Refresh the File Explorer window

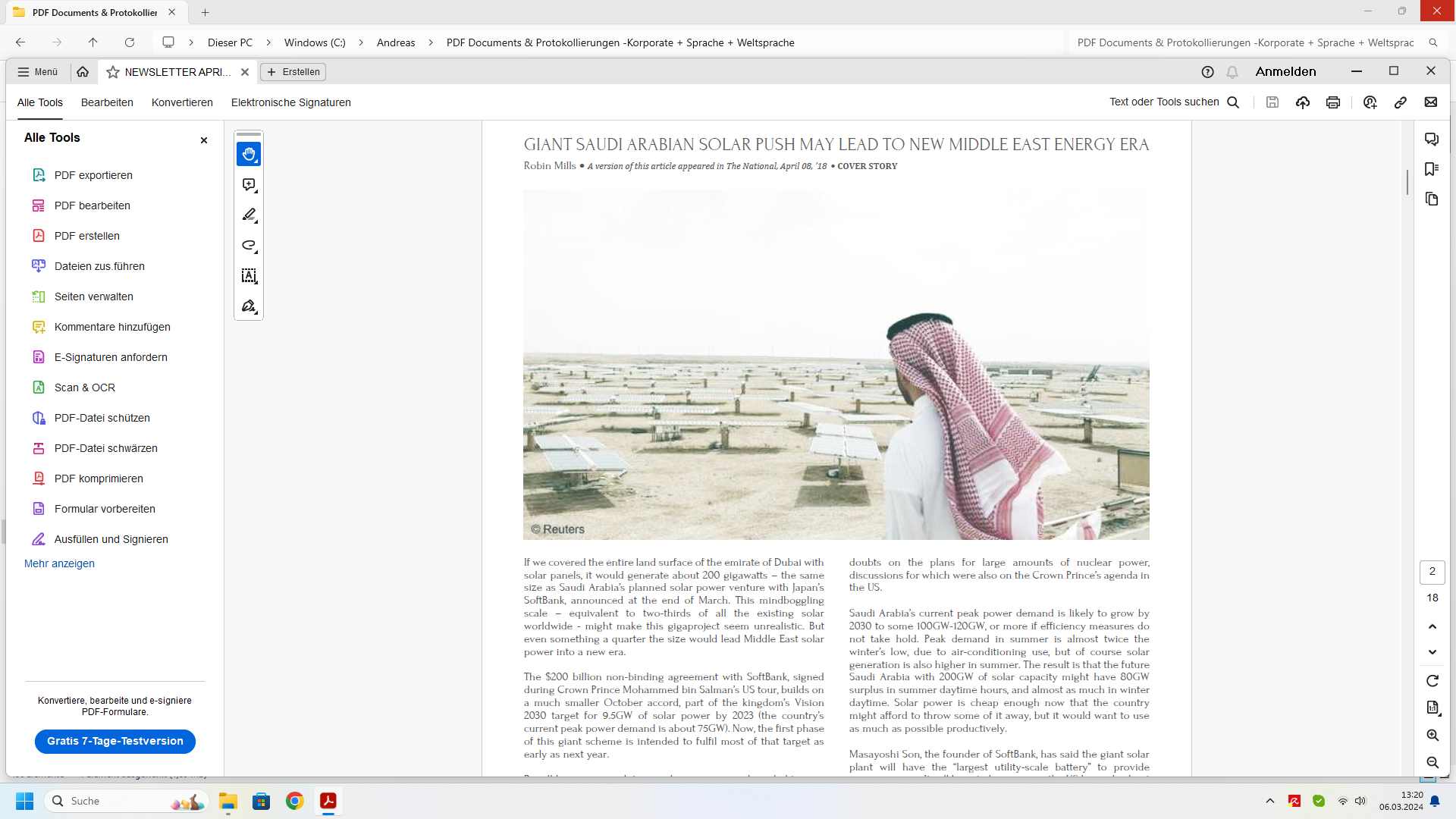pos(130,42)
